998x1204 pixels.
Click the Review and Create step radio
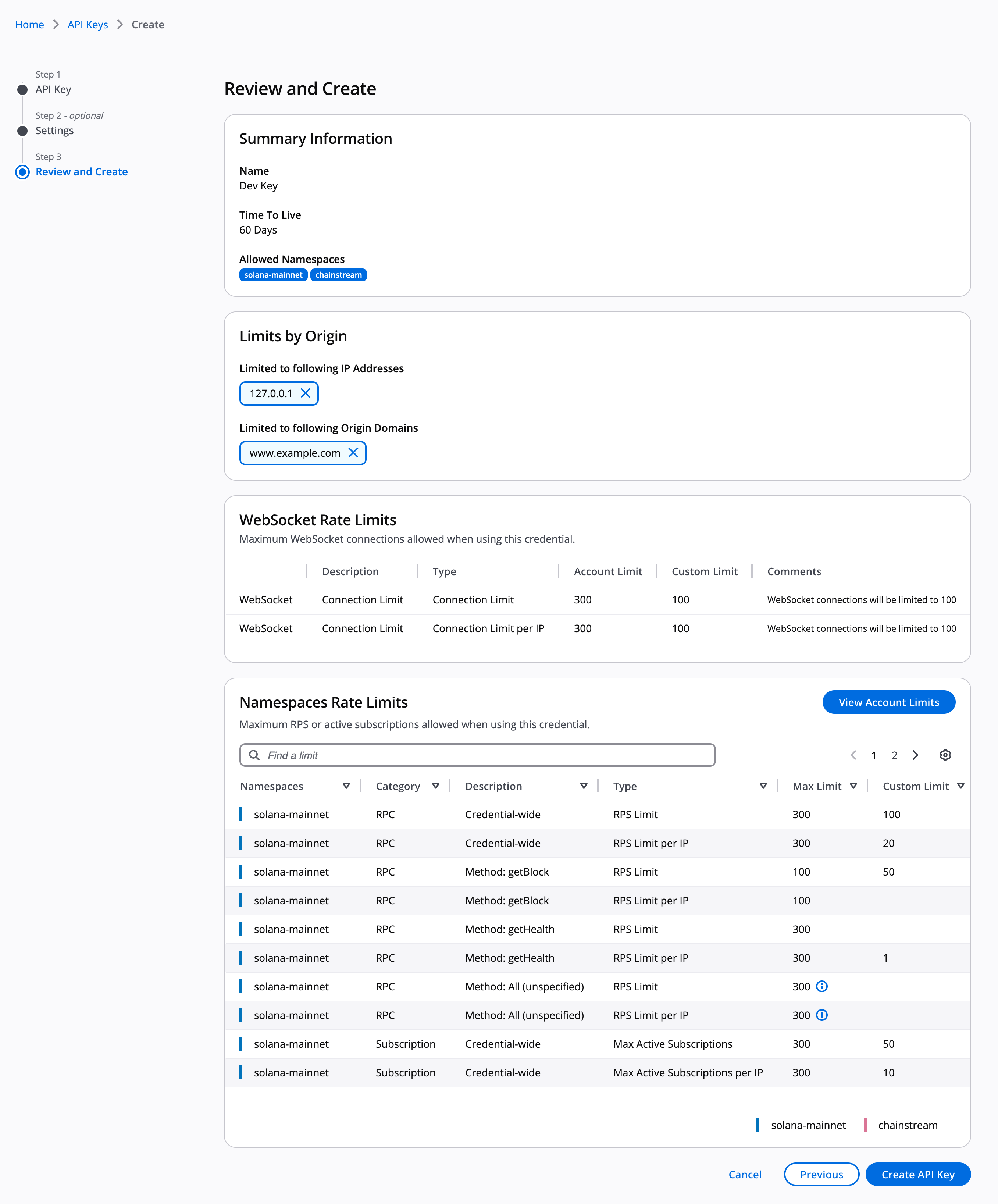tap(22, 171)
